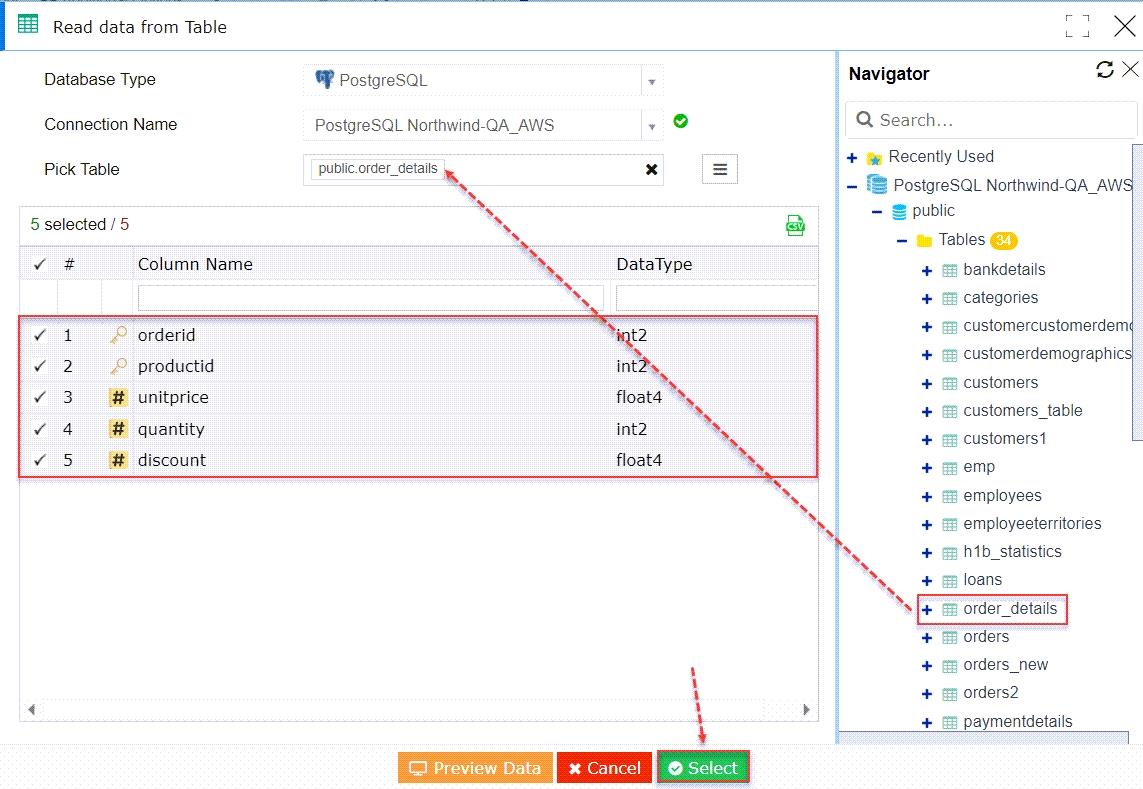The height and width of the screenshot is (789, 1143).
Task: Export column list as CSV file
Action: (x=794, y=225)
